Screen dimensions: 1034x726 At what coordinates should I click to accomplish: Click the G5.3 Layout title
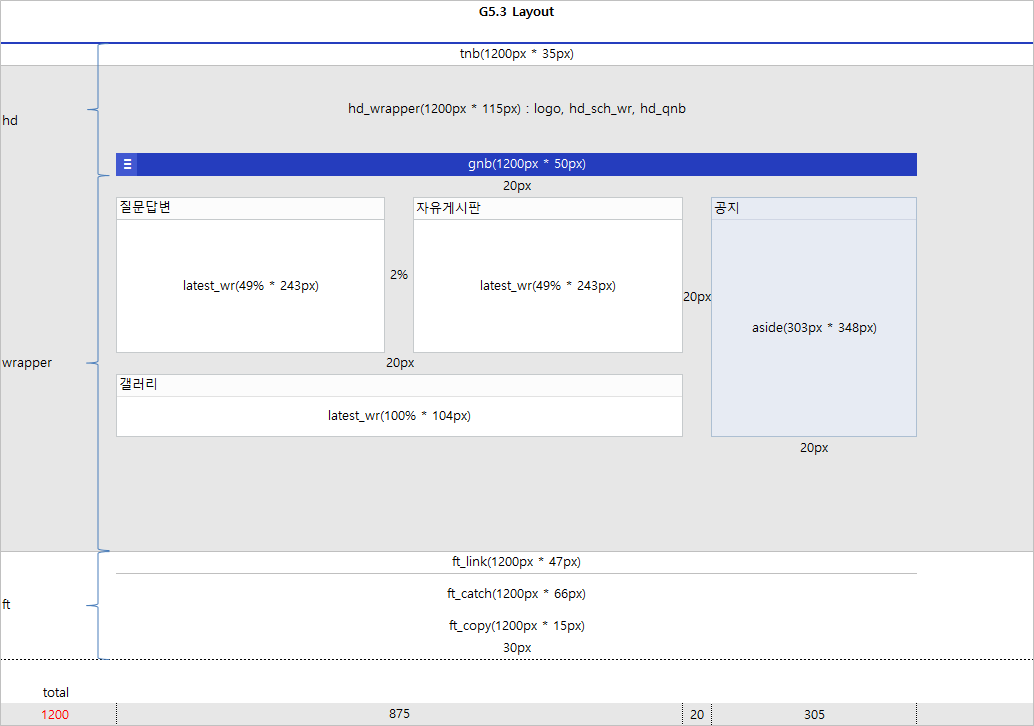(516, 13)
